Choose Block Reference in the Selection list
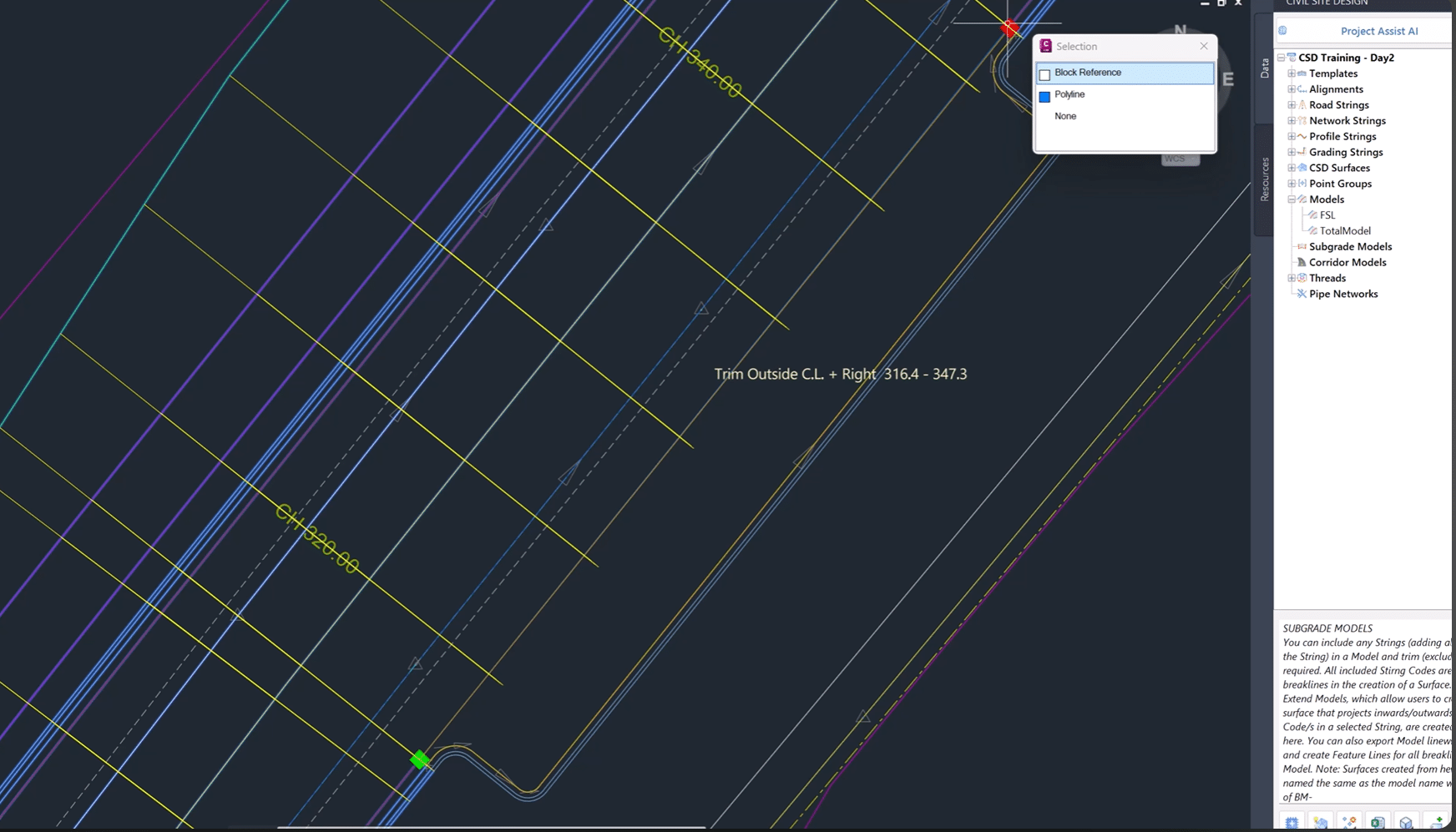Screen dimensions: 1456x832 (x=1125, y=73)
